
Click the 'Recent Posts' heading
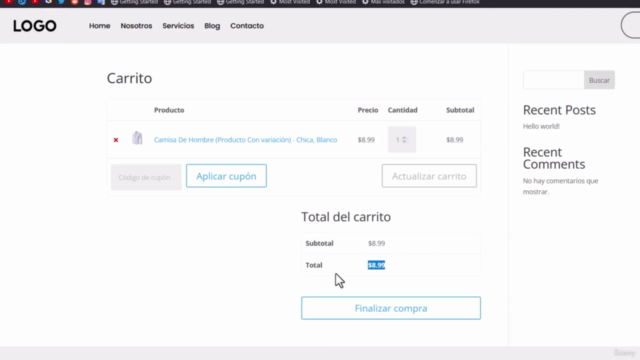click(x=559, y=110)
